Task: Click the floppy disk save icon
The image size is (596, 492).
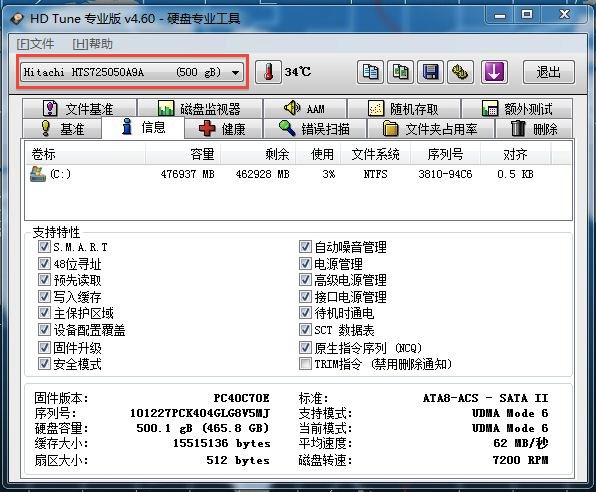Action: tap(430, 72)
